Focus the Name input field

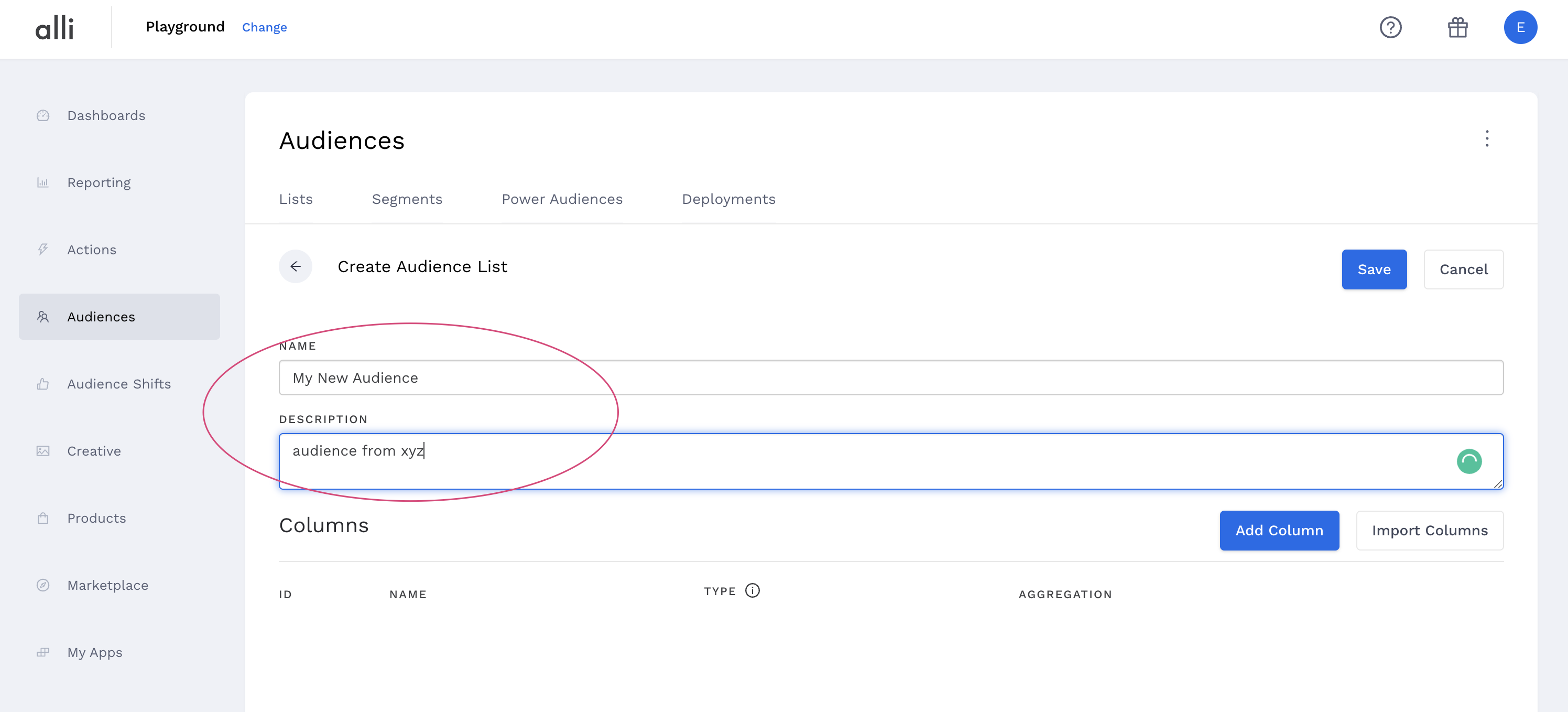pyautogui.click(x=891, y=377)
